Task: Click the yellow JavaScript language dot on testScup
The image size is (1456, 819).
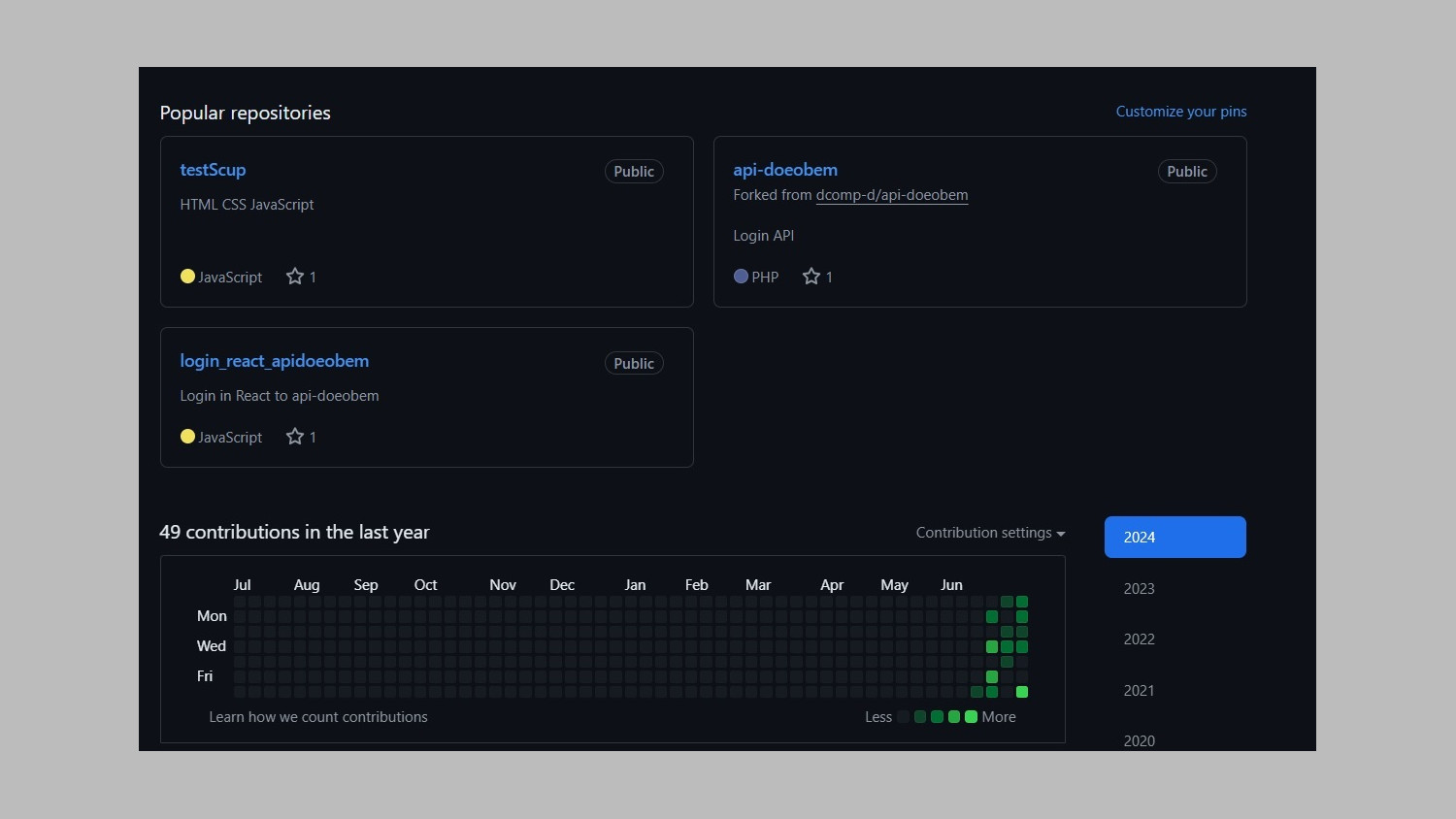Action: (187, 277)
